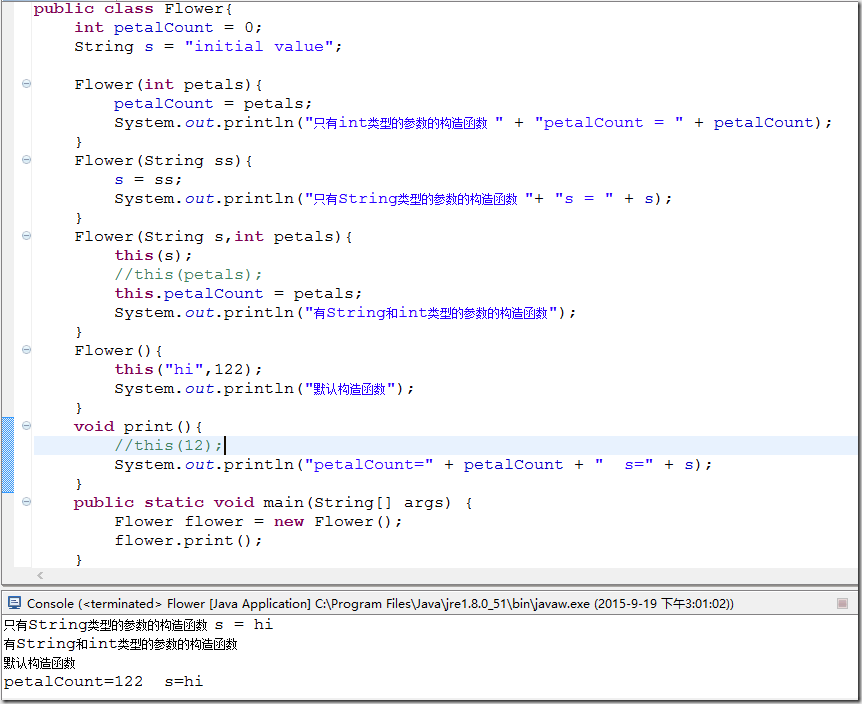Viewport: 862px width, 704px height.
Task: Click the editor horizontal scrollbar left arrow
Action: coord(40,575)
